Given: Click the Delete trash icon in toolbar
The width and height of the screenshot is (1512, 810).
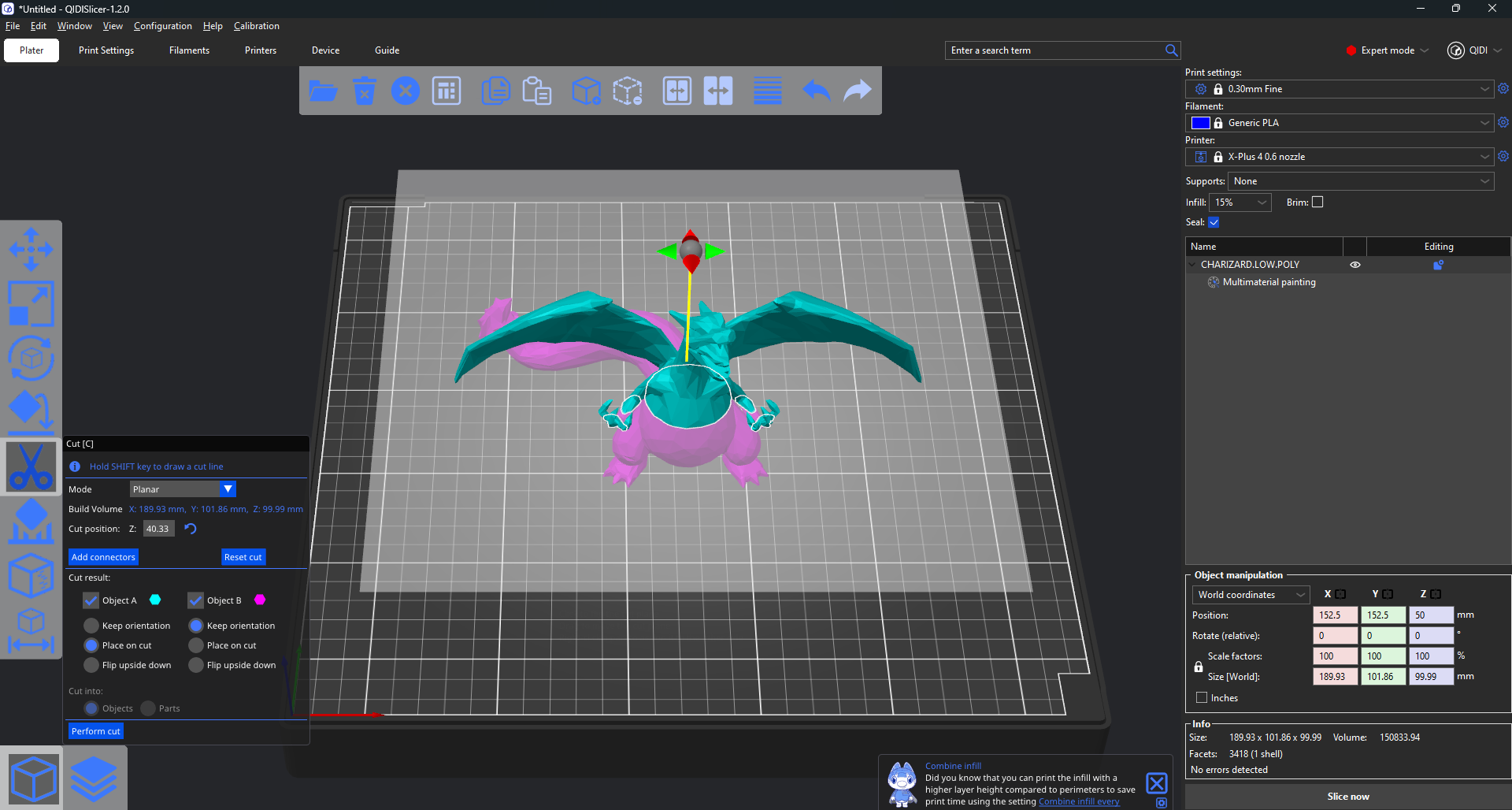Looking at the screenshot, I should [x=364, y=91].
